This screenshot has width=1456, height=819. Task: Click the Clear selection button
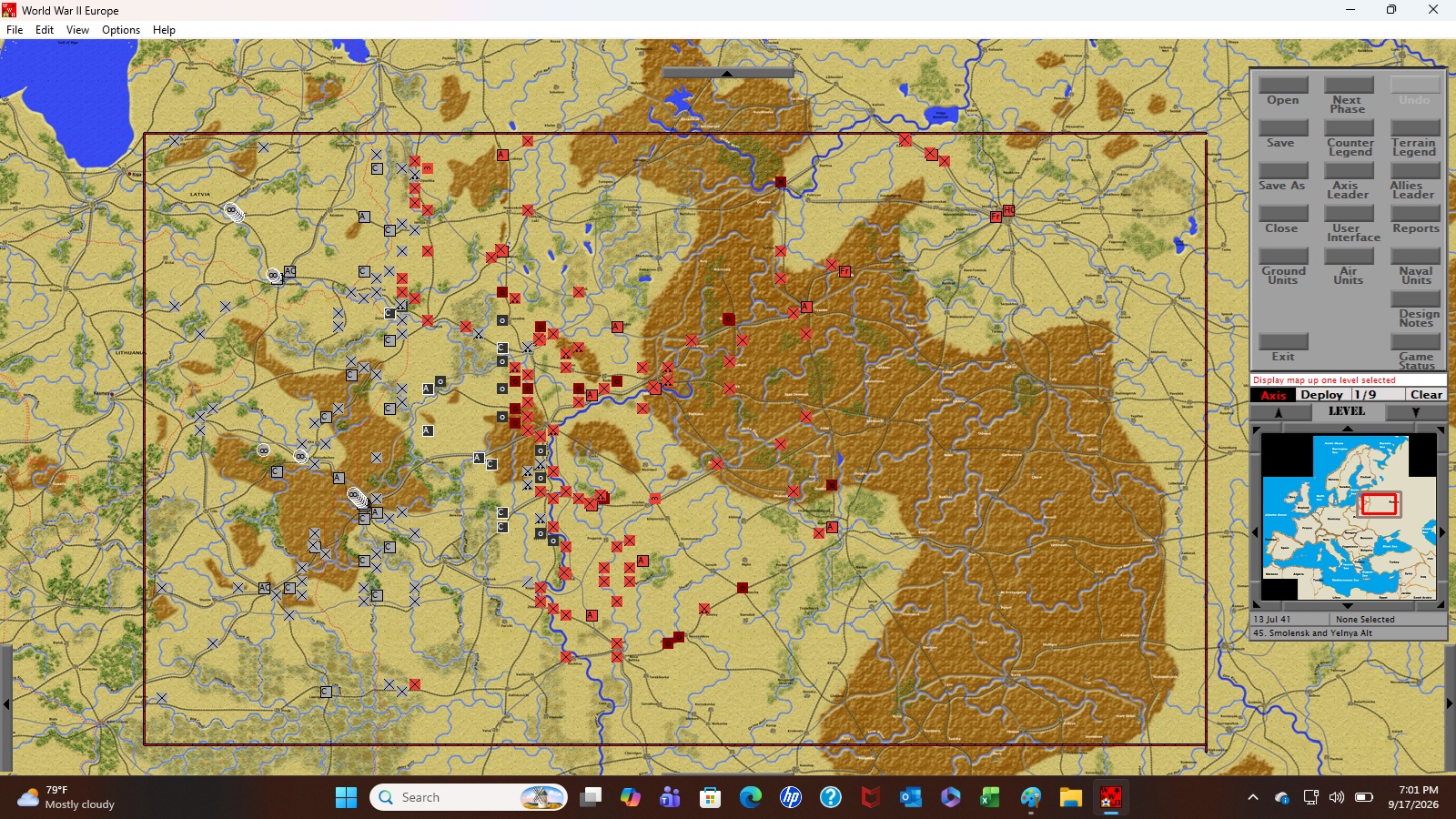click(1426, 395)
